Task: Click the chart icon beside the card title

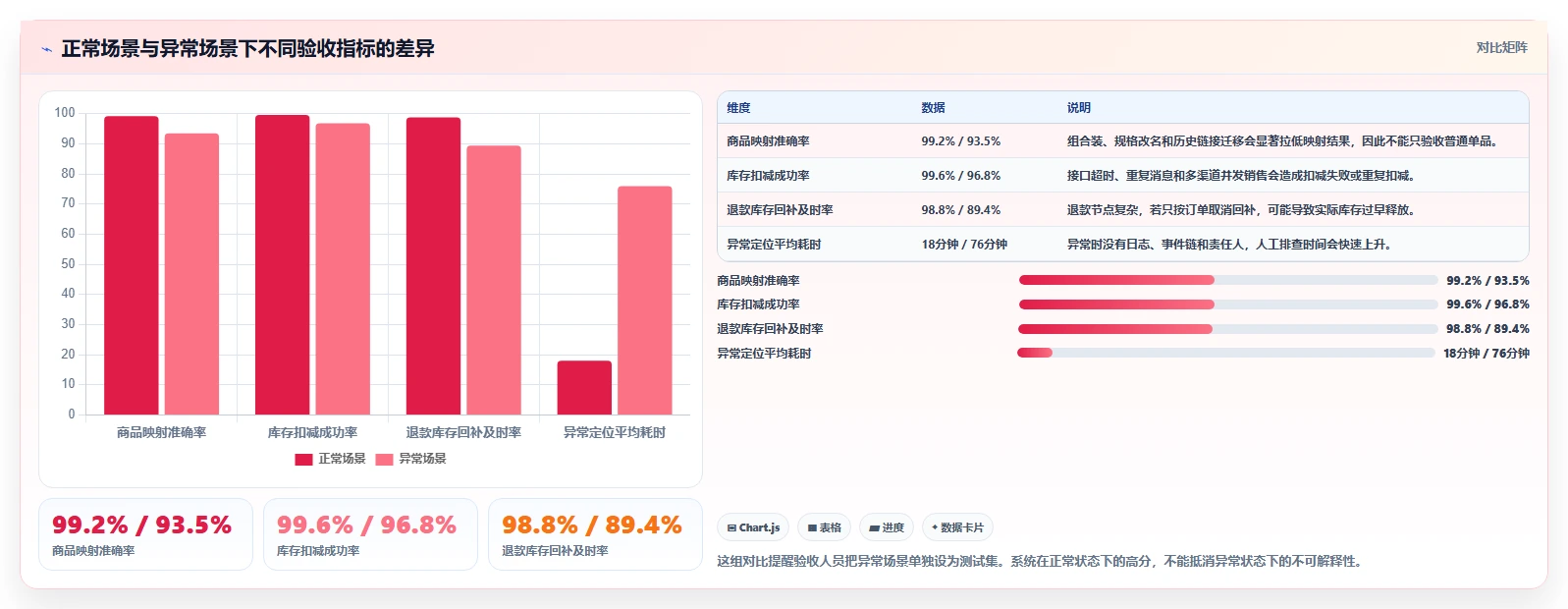Action: (x=46, y=49)
